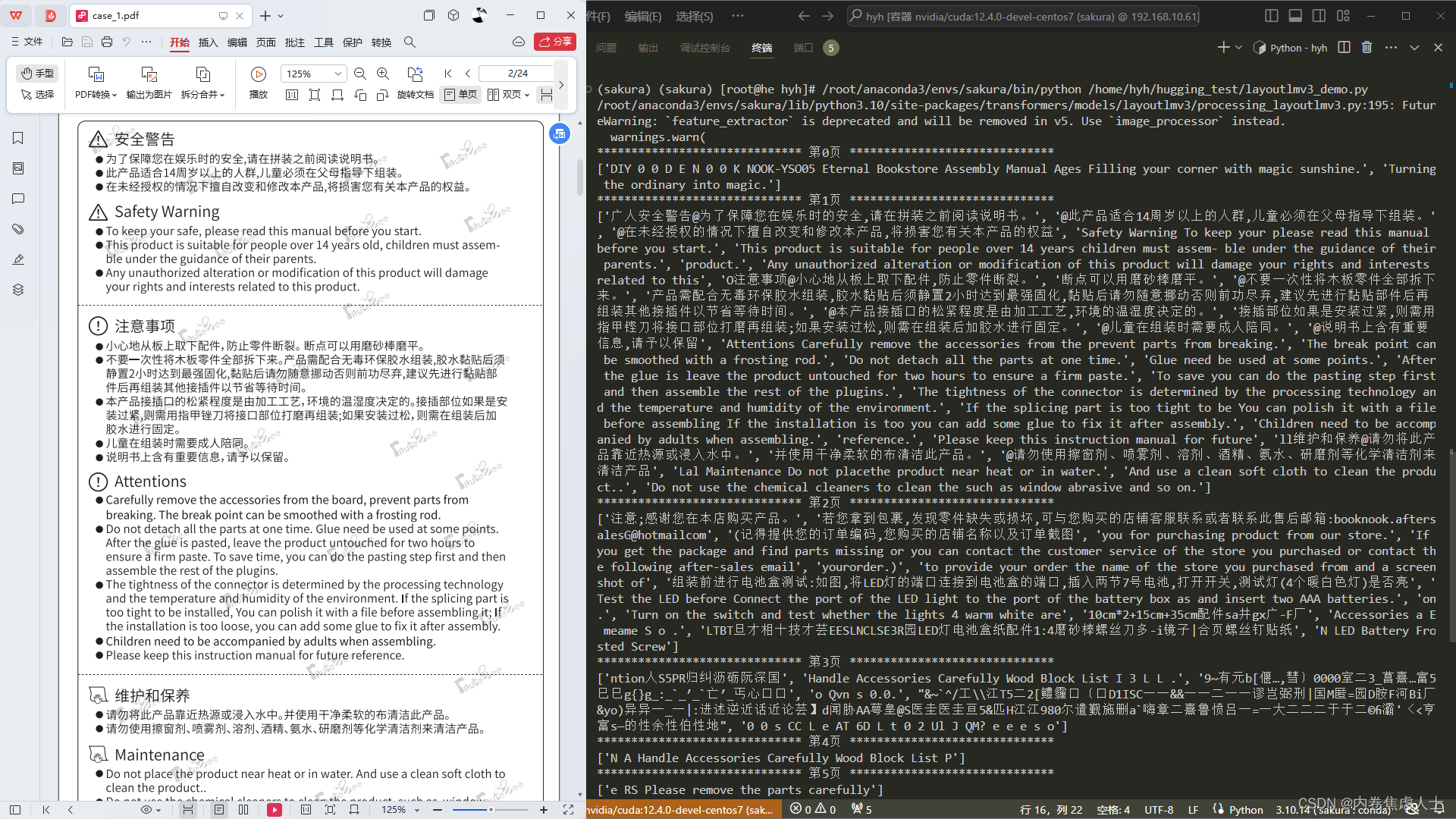Image resolution: width=1456 pixels, height=819 pixels.
Task: Open the attachments paperclip panel
Action: click(18, 229)
